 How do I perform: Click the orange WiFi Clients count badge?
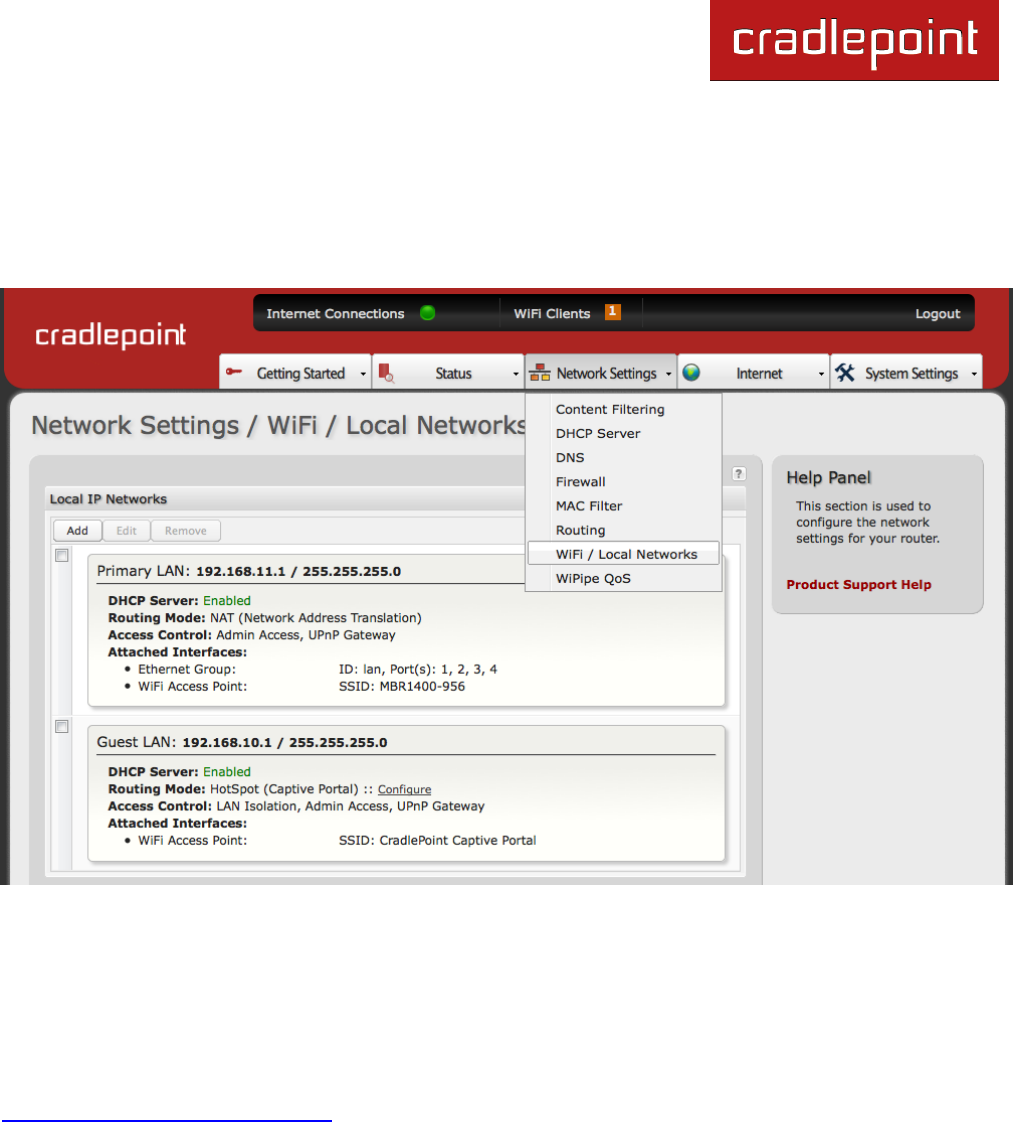[612, 311]
